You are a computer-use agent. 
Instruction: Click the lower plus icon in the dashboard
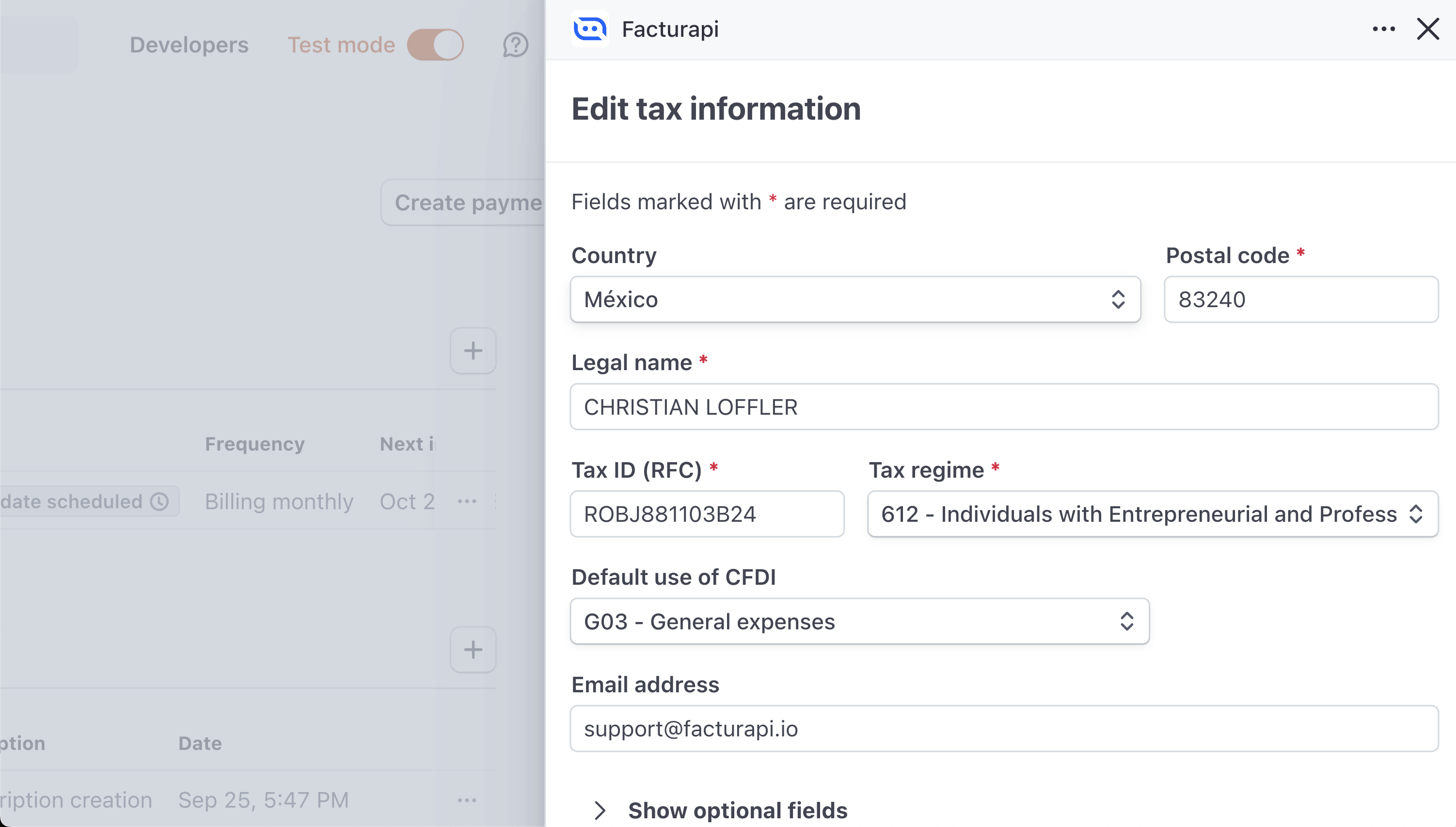(473, 649)
